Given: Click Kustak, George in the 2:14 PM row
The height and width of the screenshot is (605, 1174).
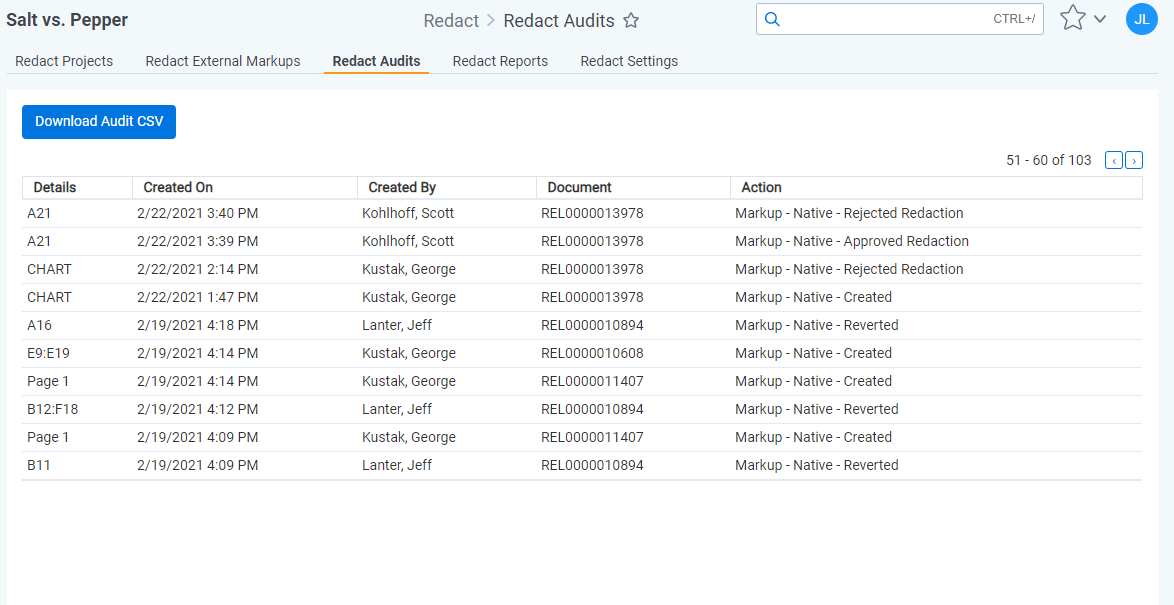Looking at the screenshot, I should click(409, 269).
